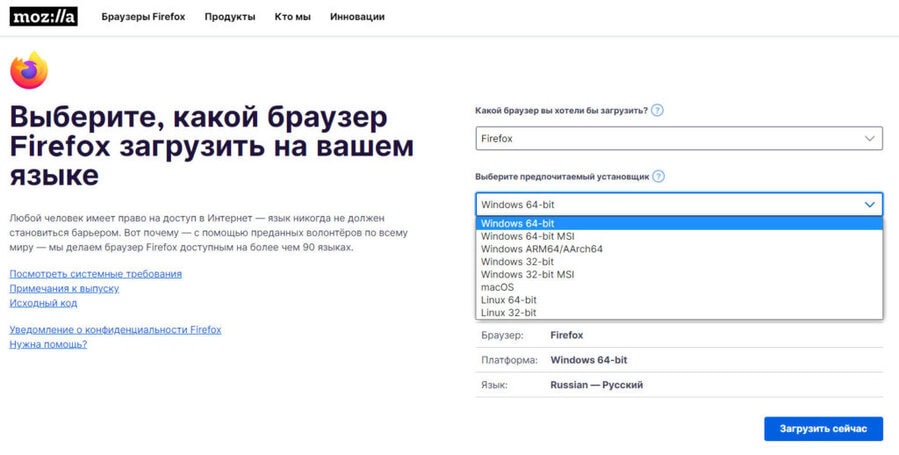Image resolution: width=899 pixels, height=455 pixels.
Task: Open Исходный код link
Action: point(44,303)
